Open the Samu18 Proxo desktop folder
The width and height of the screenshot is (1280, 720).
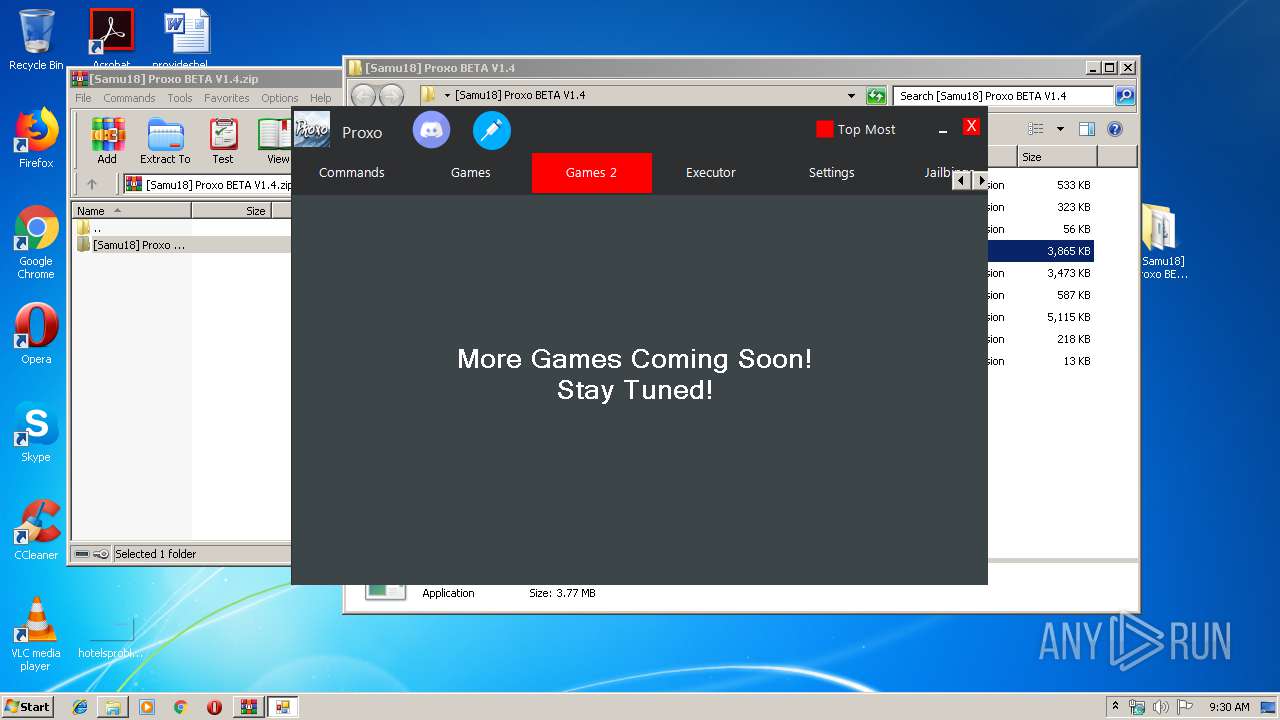[x=1162, y=242]
